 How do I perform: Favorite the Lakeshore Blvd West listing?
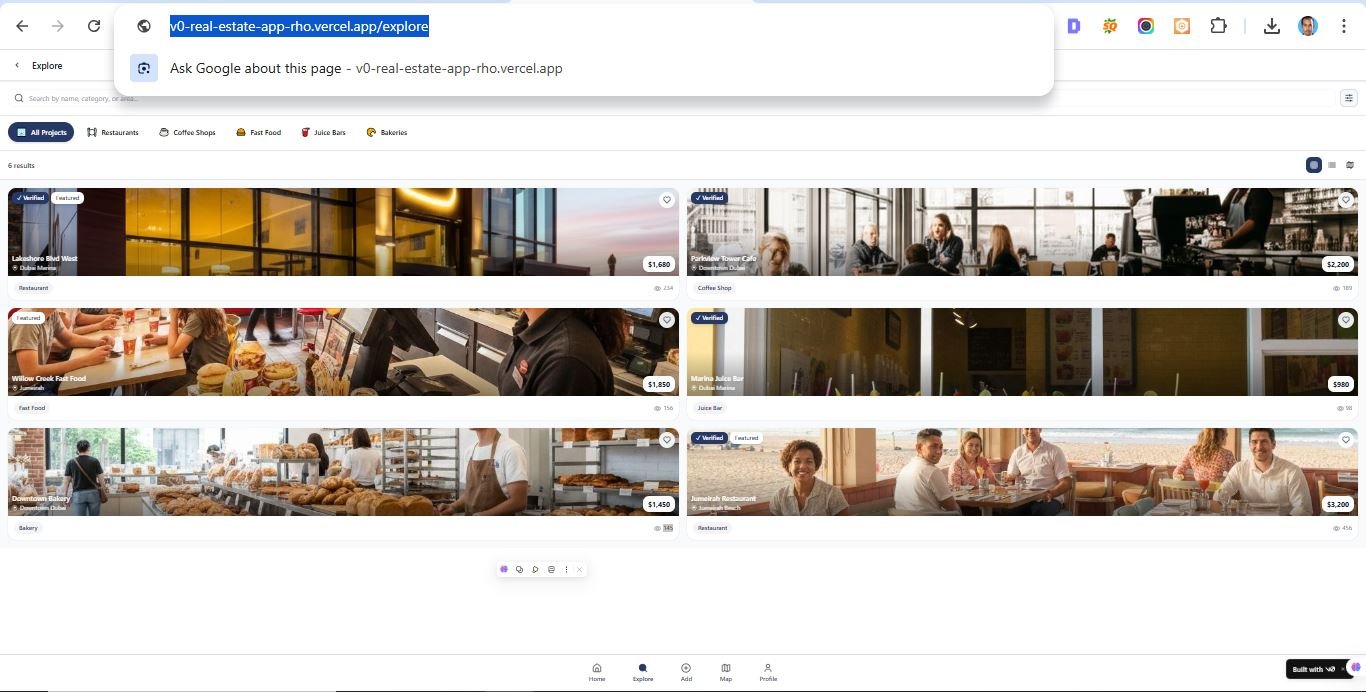click(667, 200)
